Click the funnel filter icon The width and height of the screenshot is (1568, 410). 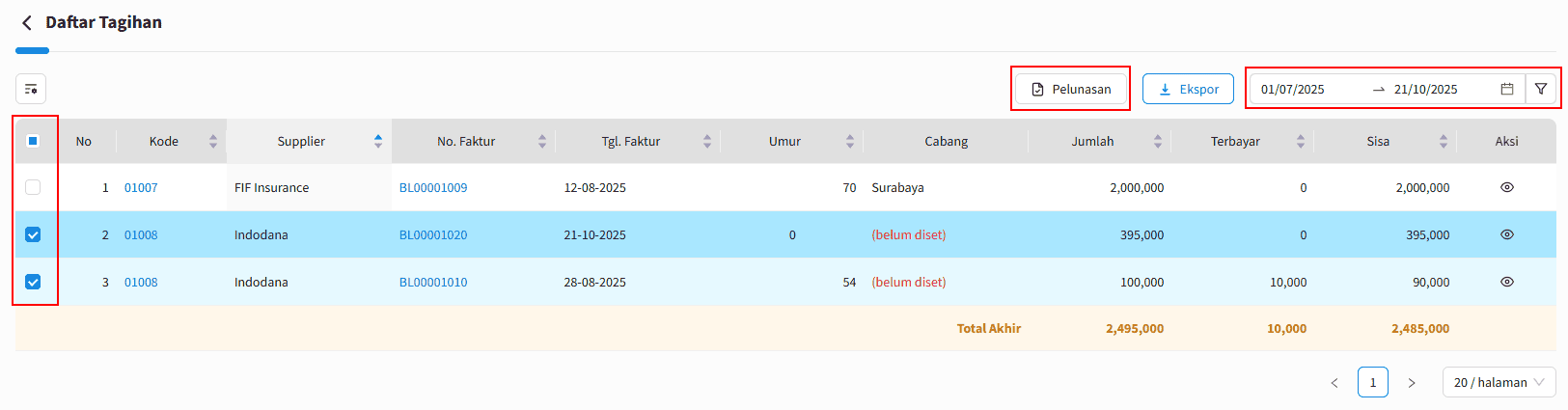pyautogui.click(x=1541, y=89)
